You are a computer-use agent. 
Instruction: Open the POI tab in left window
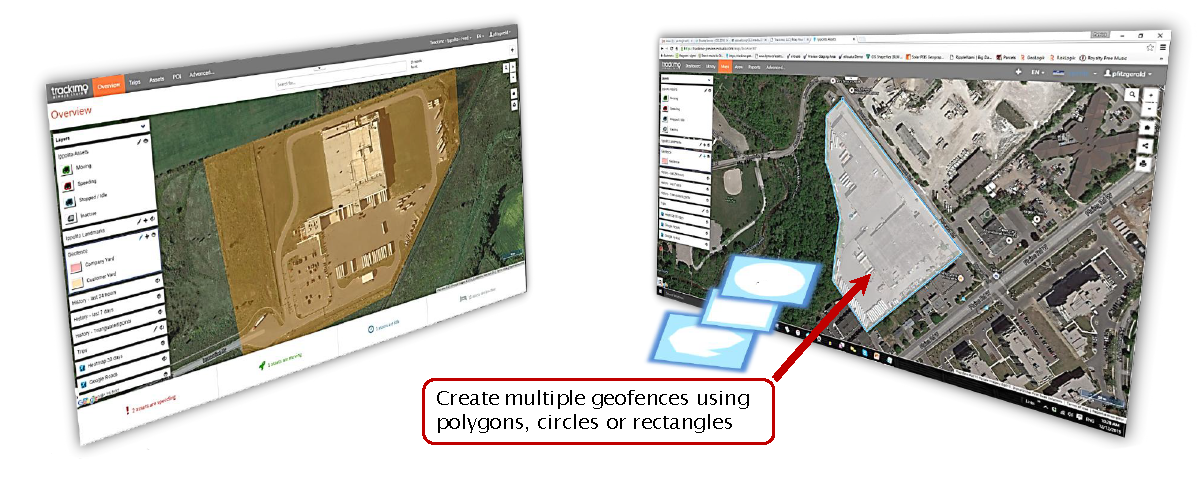point(177,77)
